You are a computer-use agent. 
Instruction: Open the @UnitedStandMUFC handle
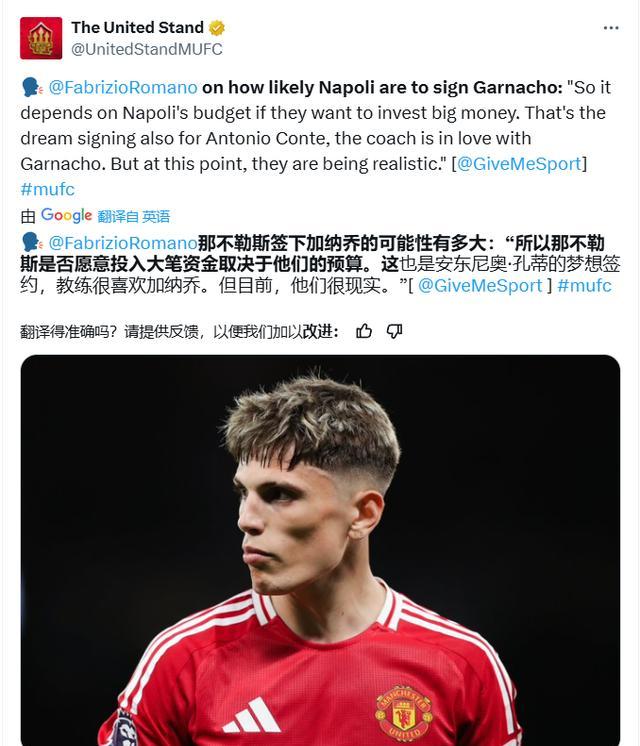coord(146,49)
